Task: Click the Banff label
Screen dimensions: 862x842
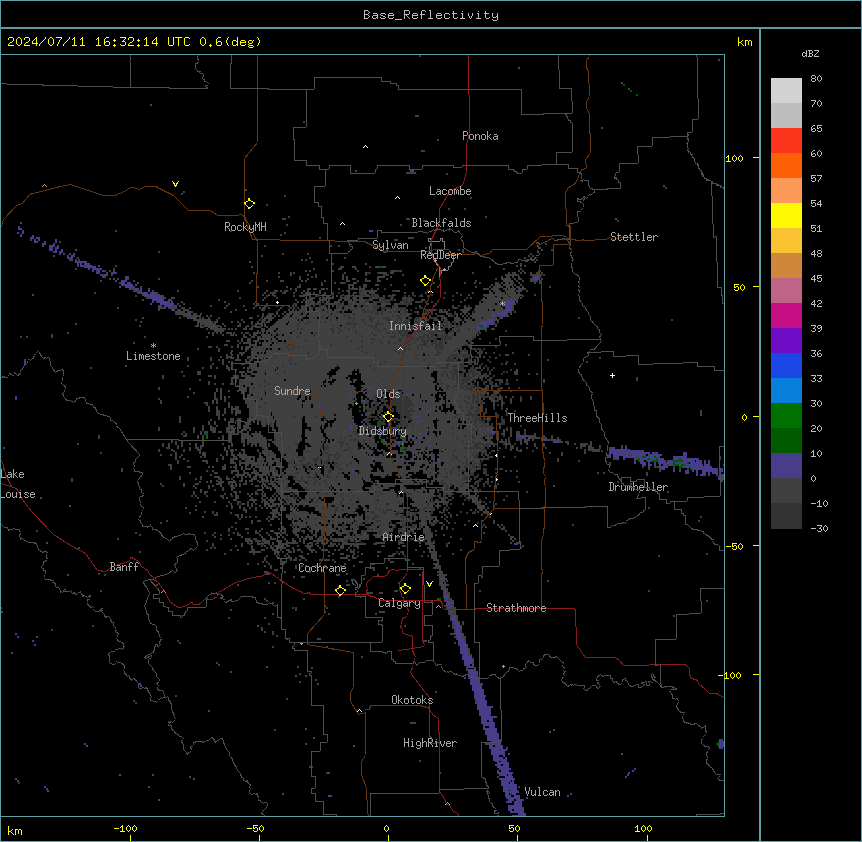Action: coord(124,567)
